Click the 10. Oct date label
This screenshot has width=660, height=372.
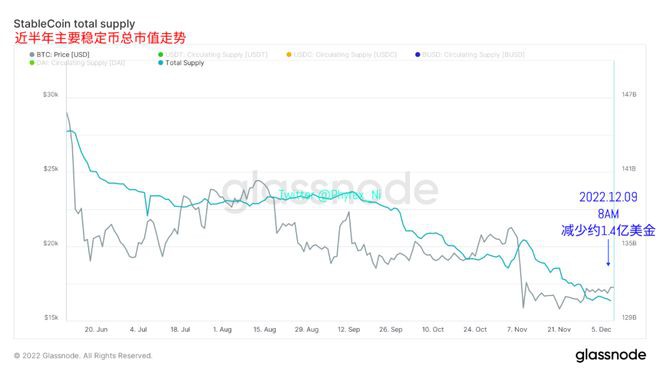pyautogui.click(x=433, y=329)
